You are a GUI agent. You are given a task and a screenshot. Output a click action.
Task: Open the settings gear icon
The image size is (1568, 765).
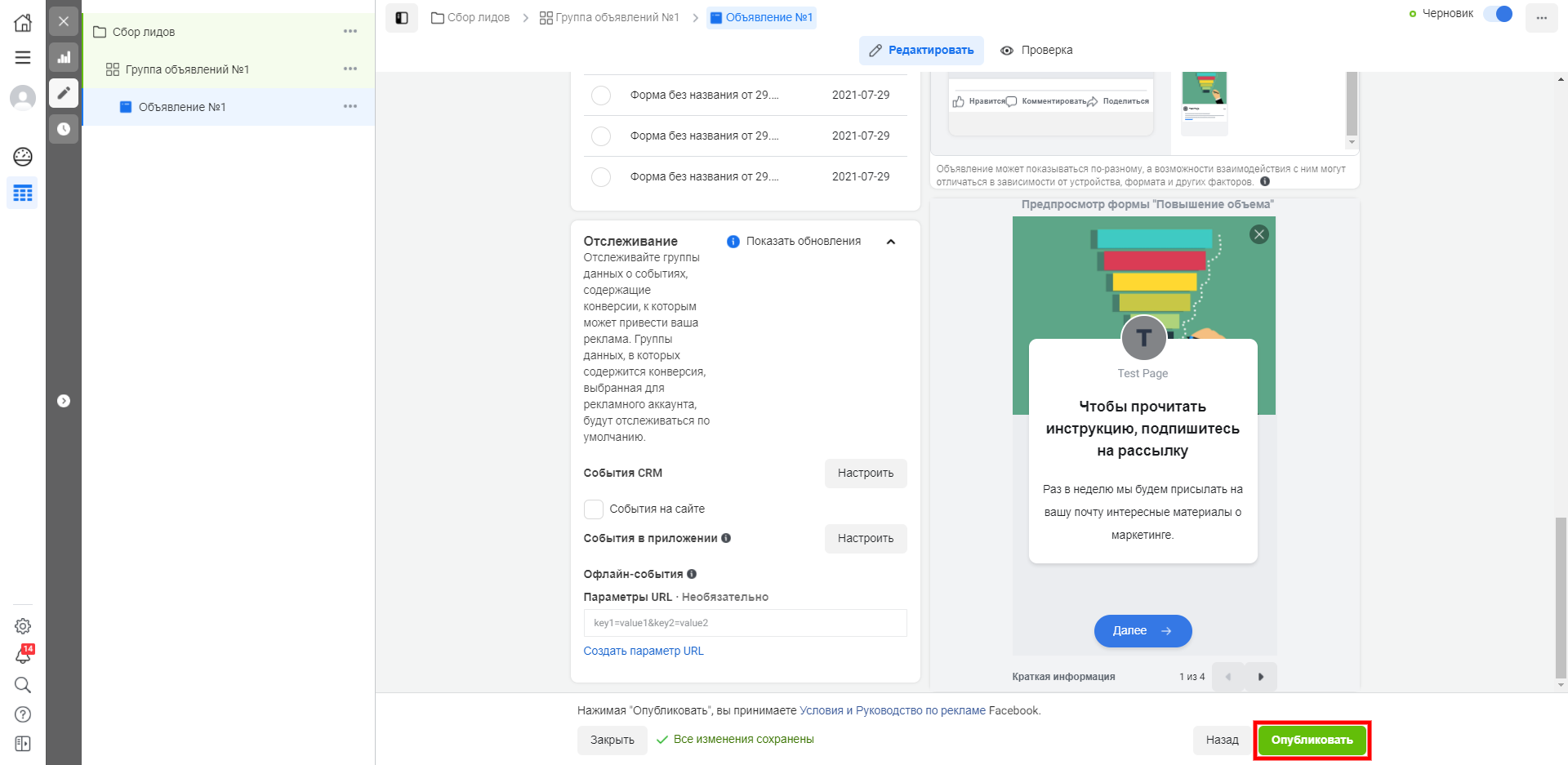(x=23, y=626)
